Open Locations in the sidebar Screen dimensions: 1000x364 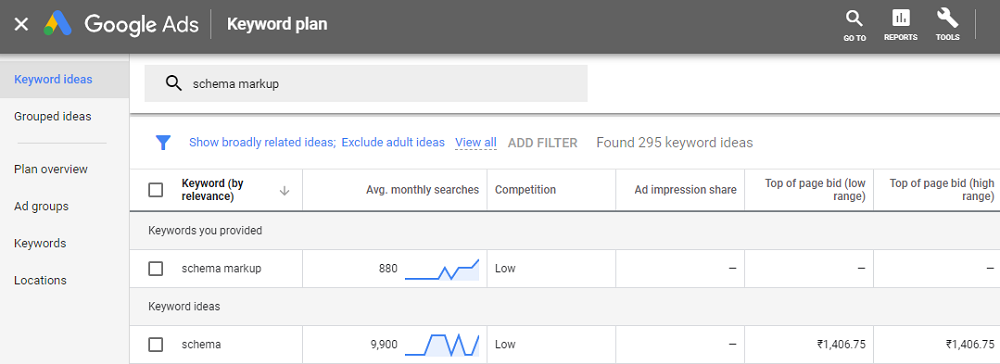click(x=40, y=280)
